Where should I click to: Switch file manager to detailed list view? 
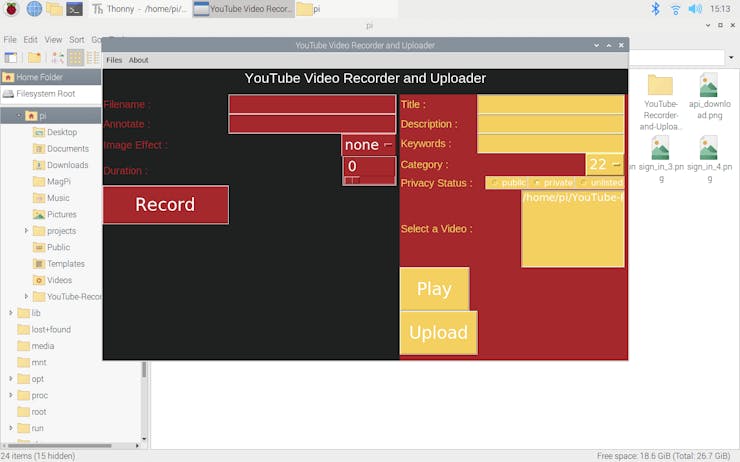[x=92, y=58]
